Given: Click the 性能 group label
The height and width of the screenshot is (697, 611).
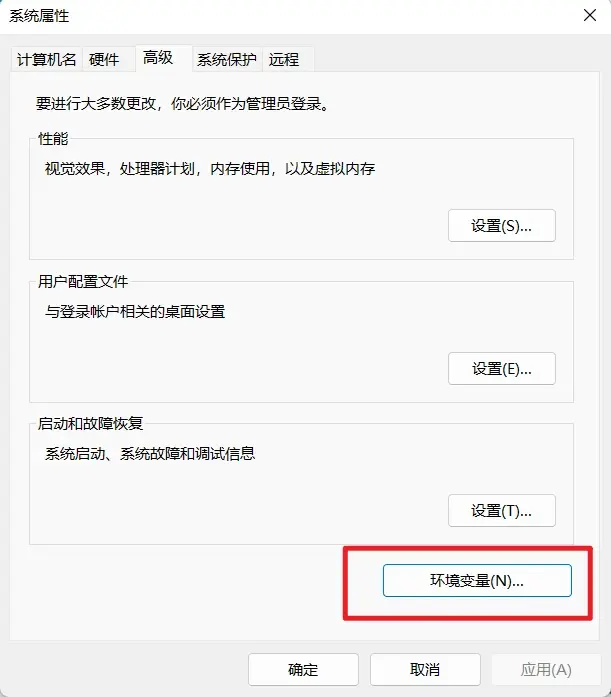Looking at the screenshot, I should click(x=53, y=139).
